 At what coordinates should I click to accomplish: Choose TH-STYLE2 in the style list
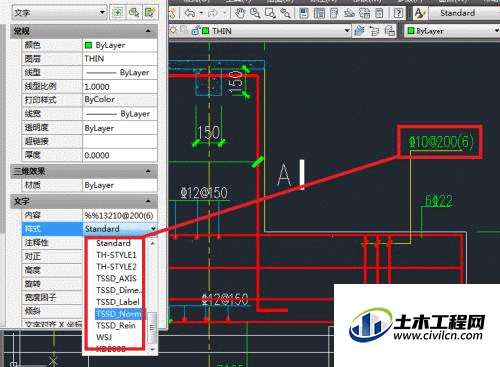tap(116, 267)
